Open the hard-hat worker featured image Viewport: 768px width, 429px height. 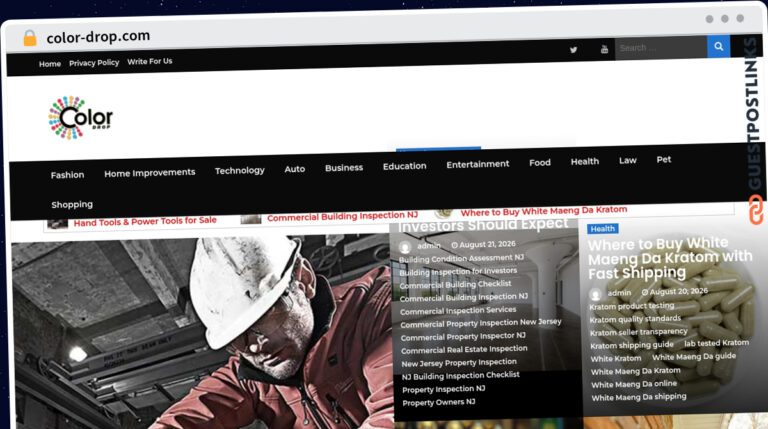pyautogui.click(x=202, y=332)
